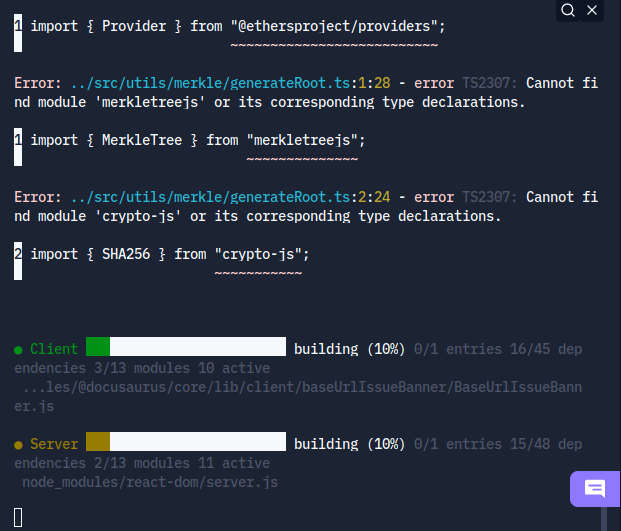Click the Client build progress bar
This screenshot has width=621, height=531.
click(x=186, y=346)
